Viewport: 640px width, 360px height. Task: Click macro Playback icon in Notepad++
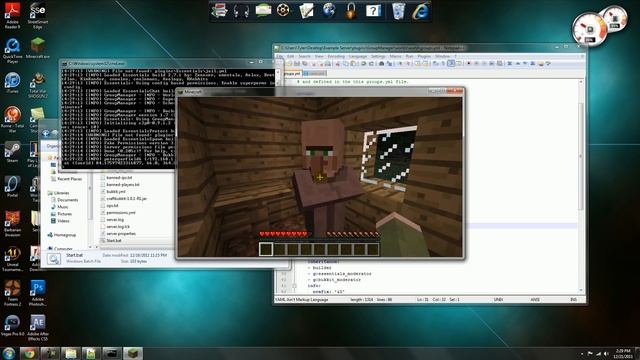coord(484,64)
